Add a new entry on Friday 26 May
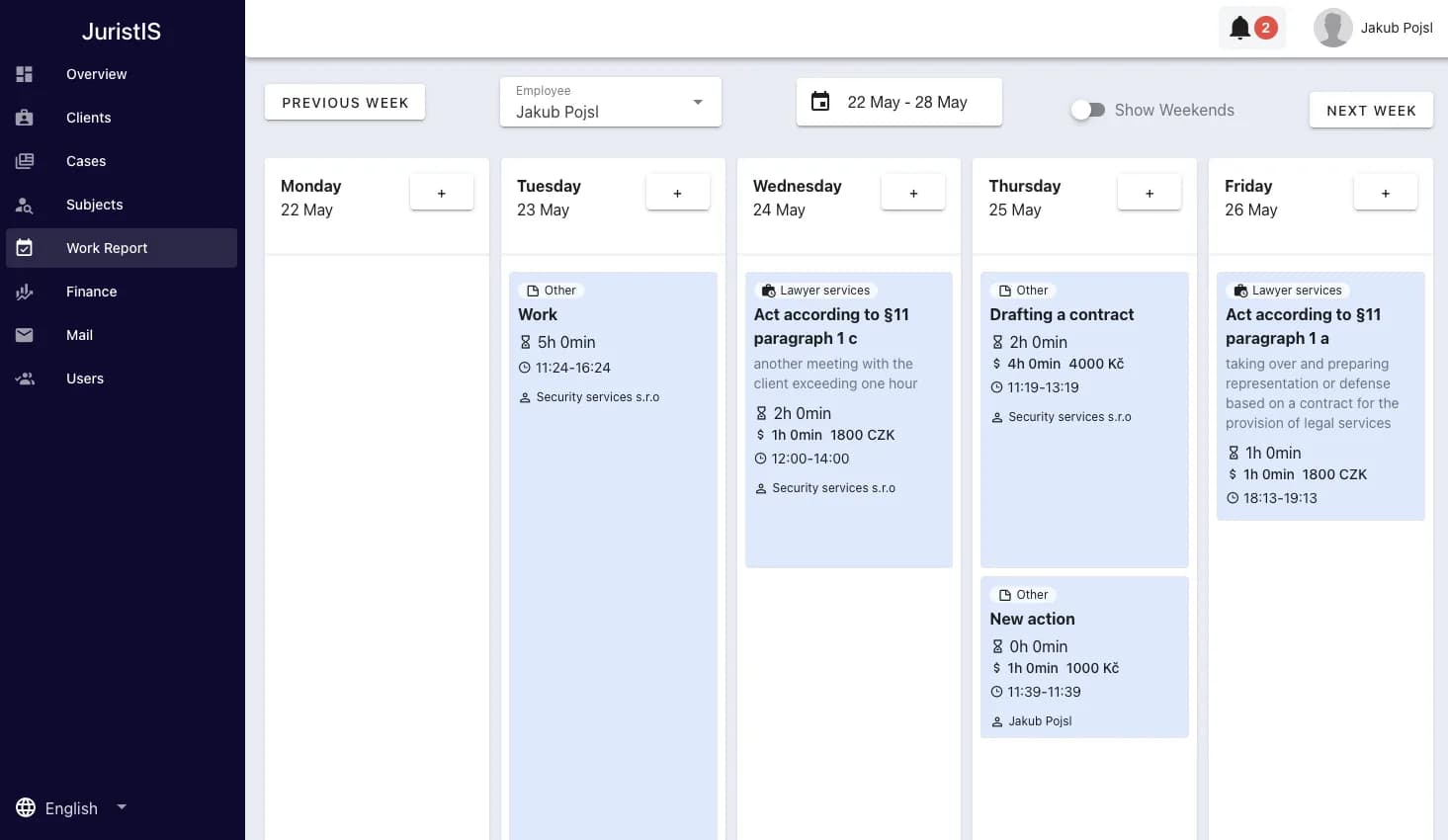Image resolution: width=1448 pixels, height=840 pixels. (x=1386, y=193)
